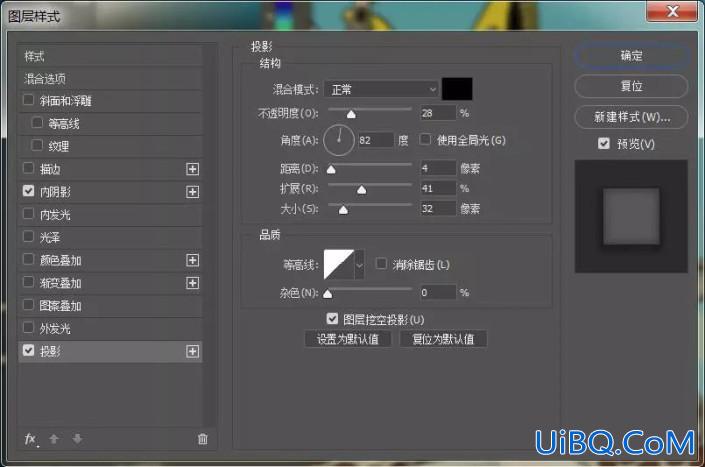
Task: Click the 杂色 slider handle
Action: click(x=328, y=294)
